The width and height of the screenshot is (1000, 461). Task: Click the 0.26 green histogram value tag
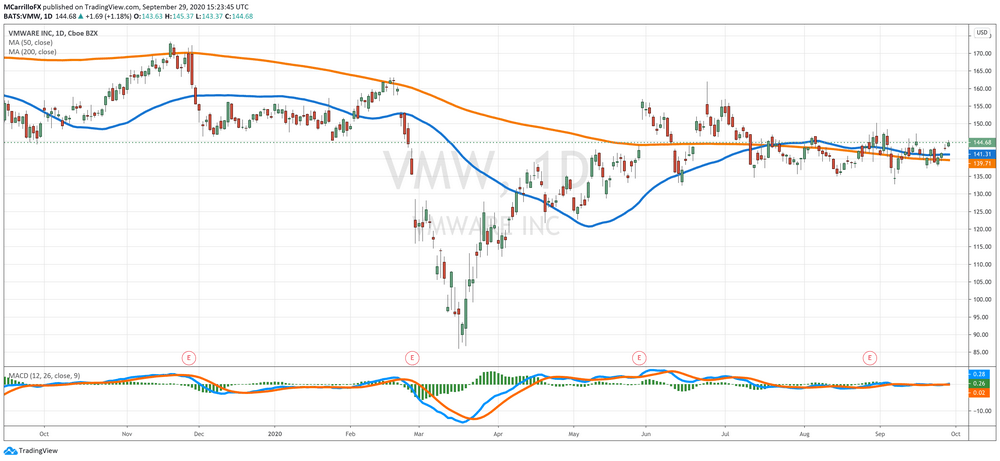click(x=981, y=383)
